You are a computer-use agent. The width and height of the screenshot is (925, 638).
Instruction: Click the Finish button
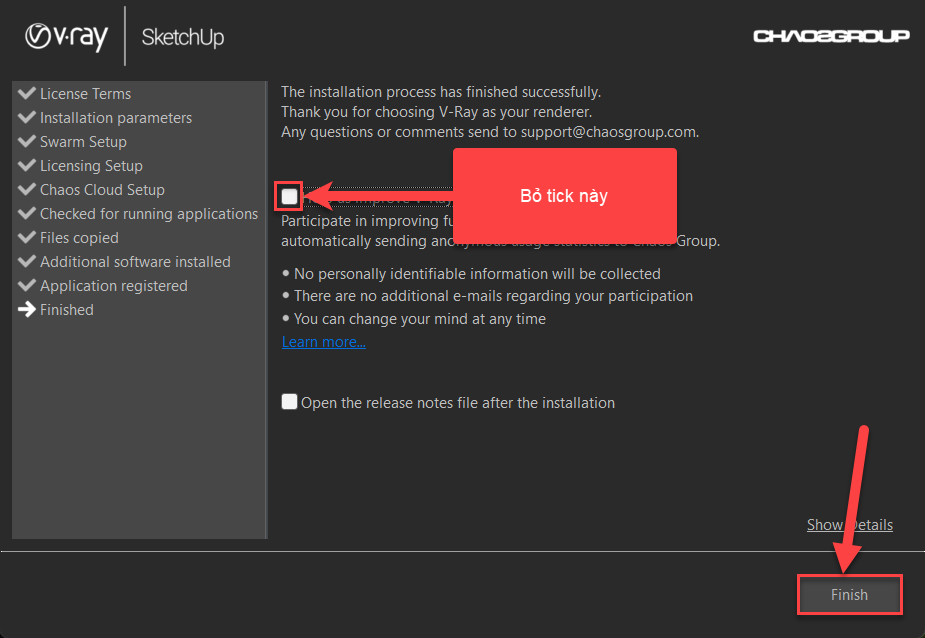pos(849,594)
